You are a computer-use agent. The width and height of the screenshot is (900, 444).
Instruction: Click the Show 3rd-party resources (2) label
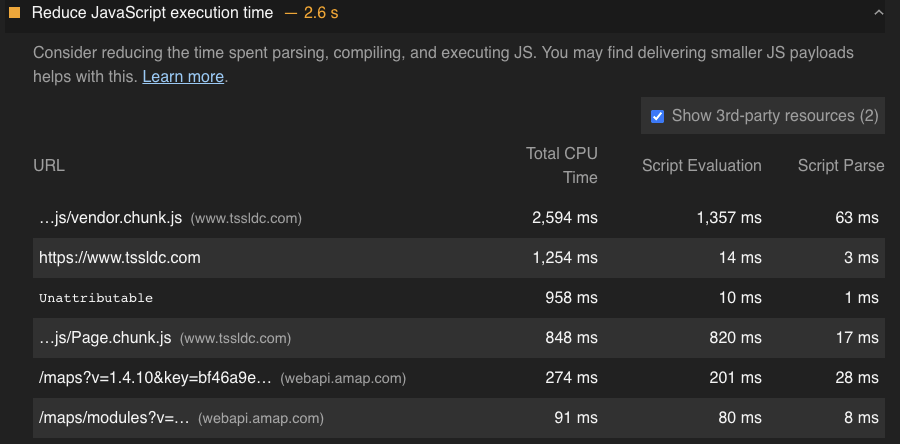[775, 116]
